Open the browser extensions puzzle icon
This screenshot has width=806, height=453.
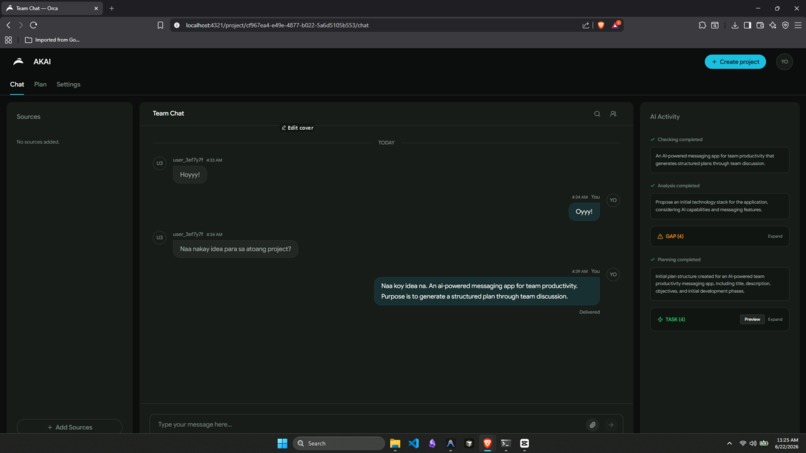click(x=702, y=25)
